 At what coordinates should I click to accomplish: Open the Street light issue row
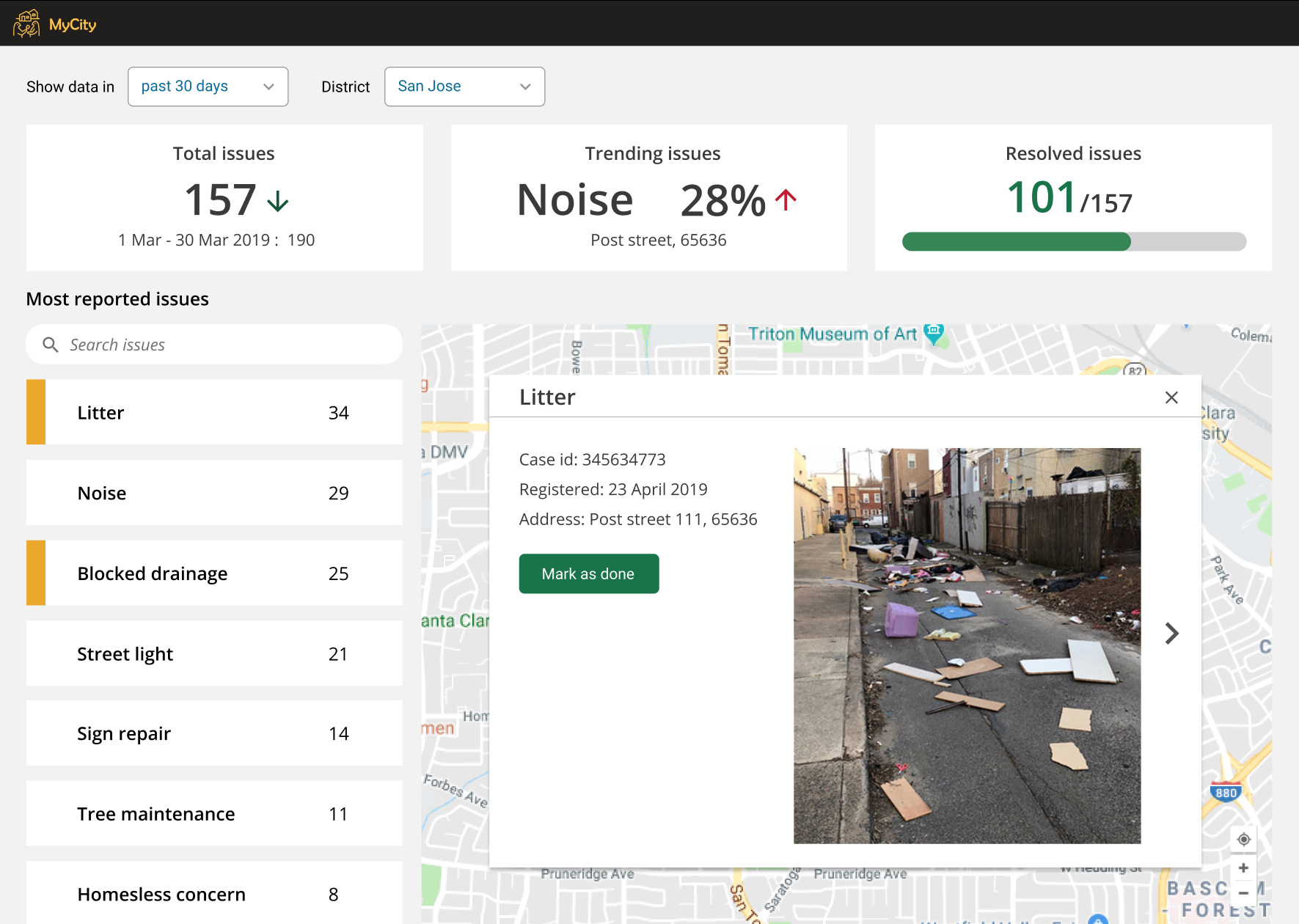click(x=214, y=653)
